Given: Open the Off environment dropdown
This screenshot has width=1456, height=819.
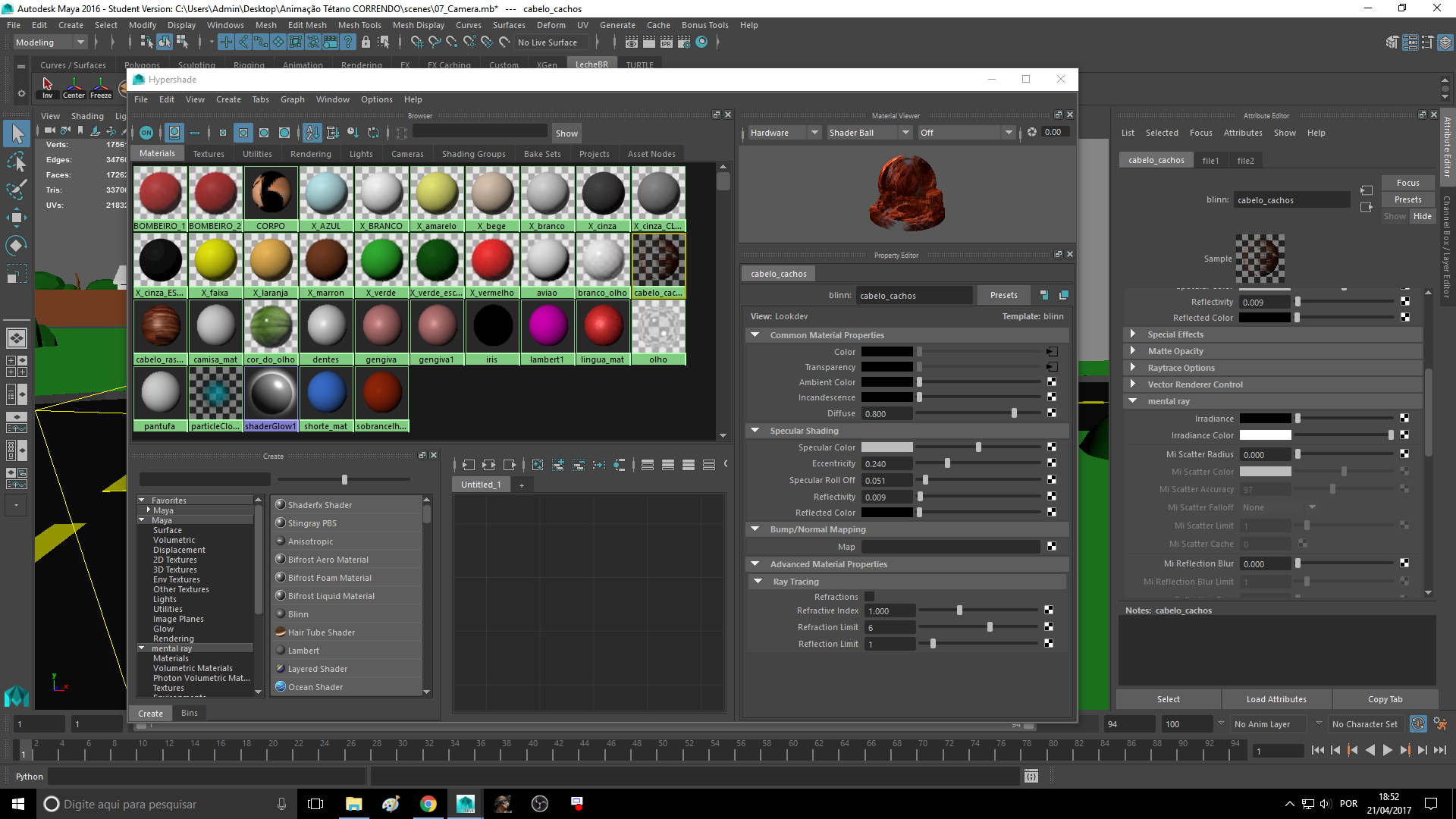Looking at the screenshot, I should click(x=966, y=133).
